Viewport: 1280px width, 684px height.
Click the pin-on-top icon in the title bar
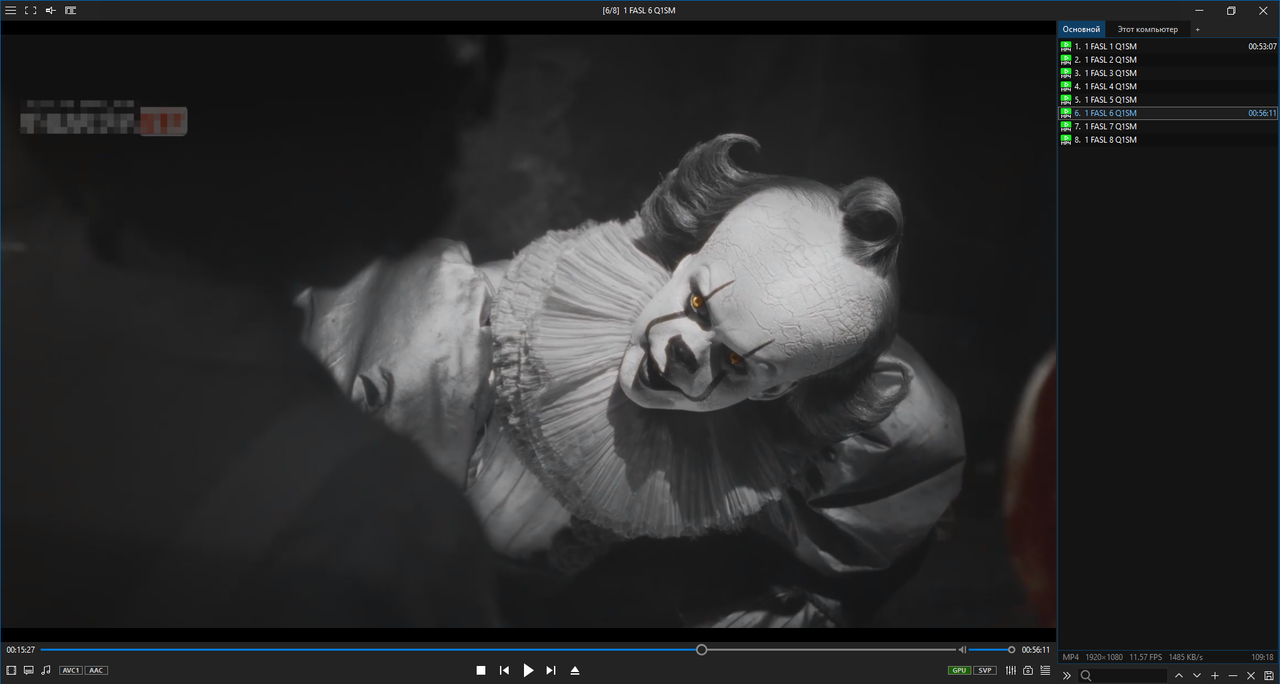point(50,10)
